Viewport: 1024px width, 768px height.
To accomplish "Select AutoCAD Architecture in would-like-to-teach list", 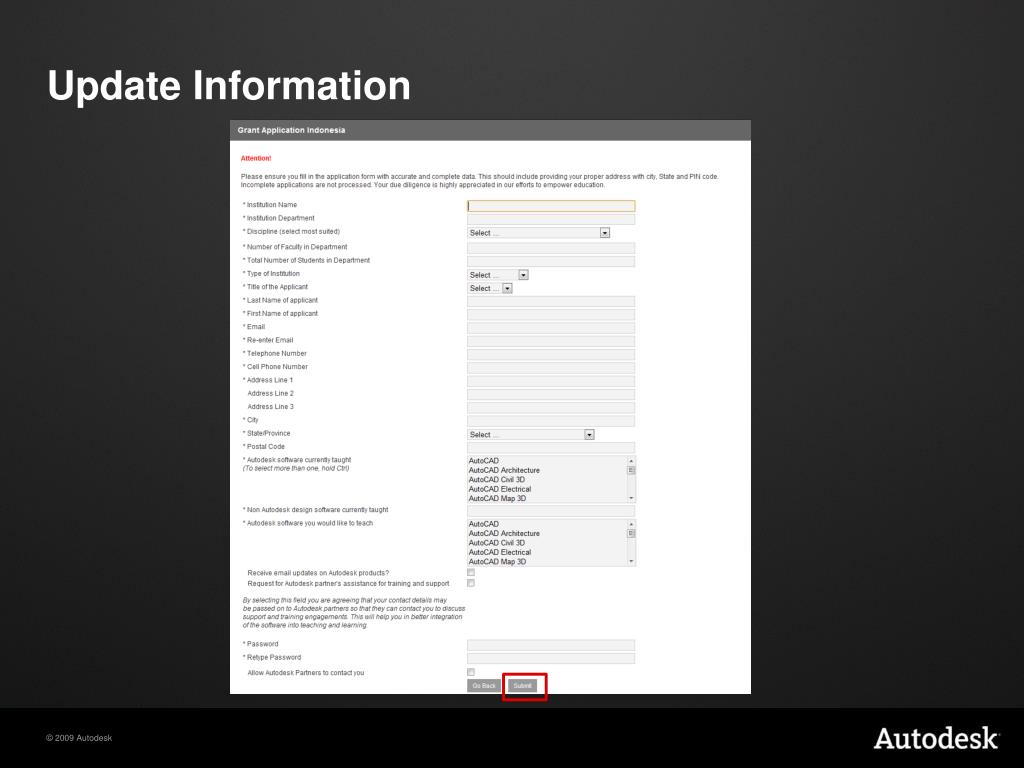I will [547, 534].
